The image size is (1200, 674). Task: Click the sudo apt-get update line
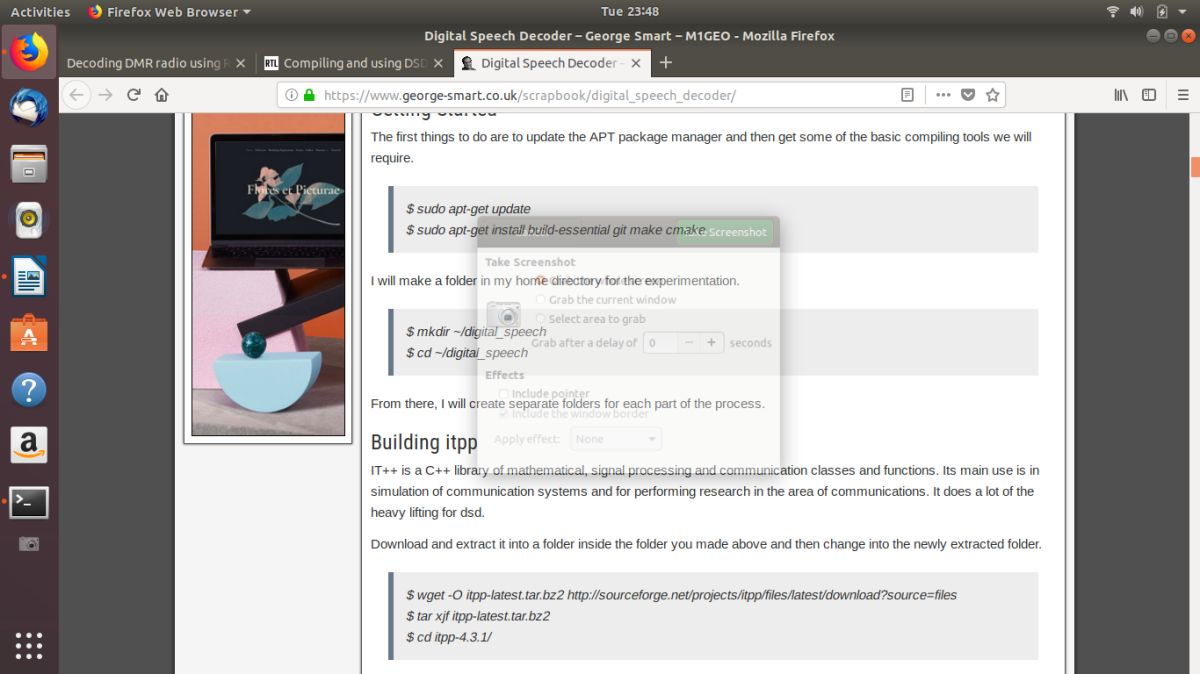[468, 209]
